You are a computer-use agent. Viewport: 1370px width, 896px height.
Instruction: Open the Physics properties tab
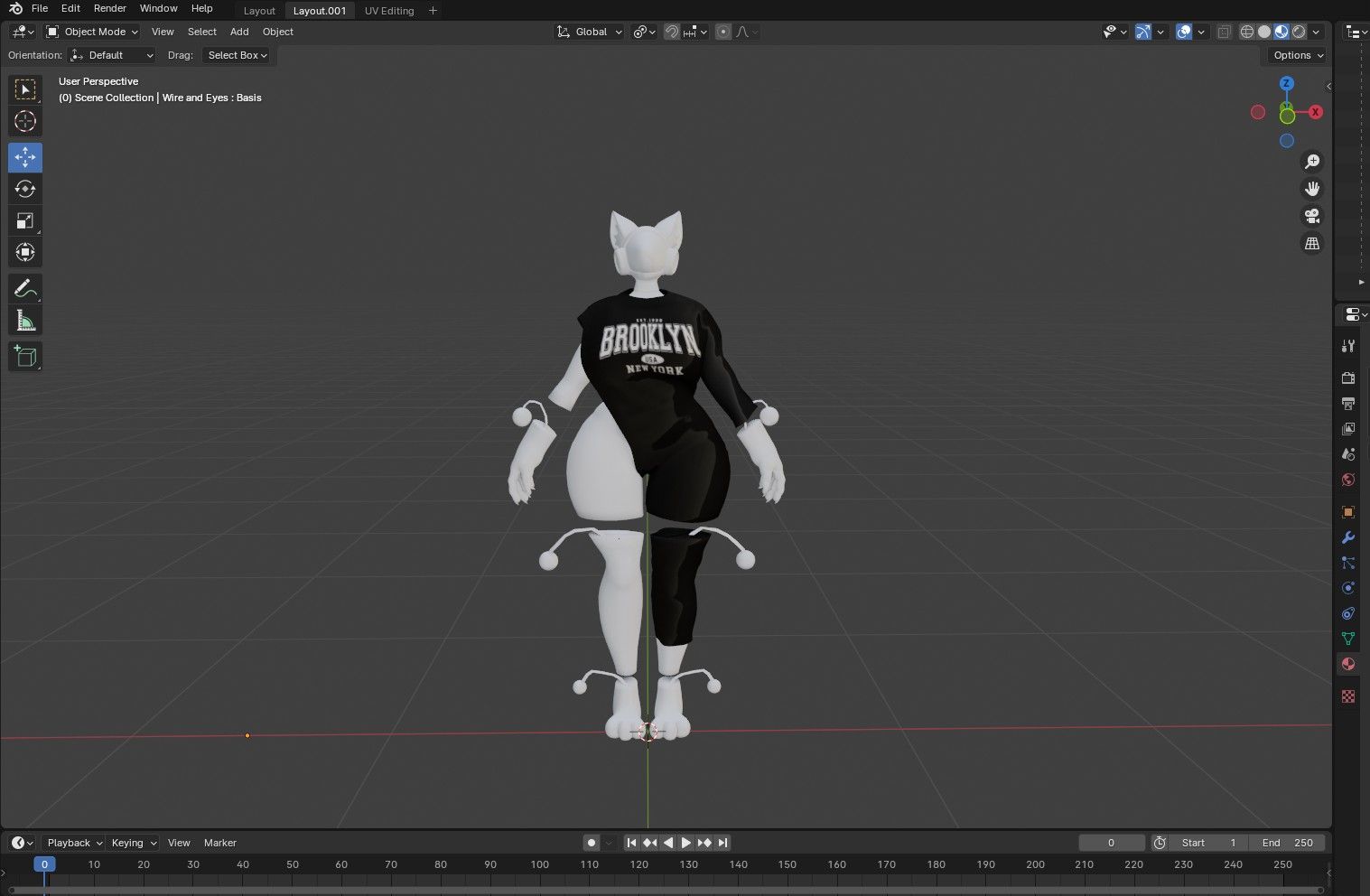click(1348, 588)
